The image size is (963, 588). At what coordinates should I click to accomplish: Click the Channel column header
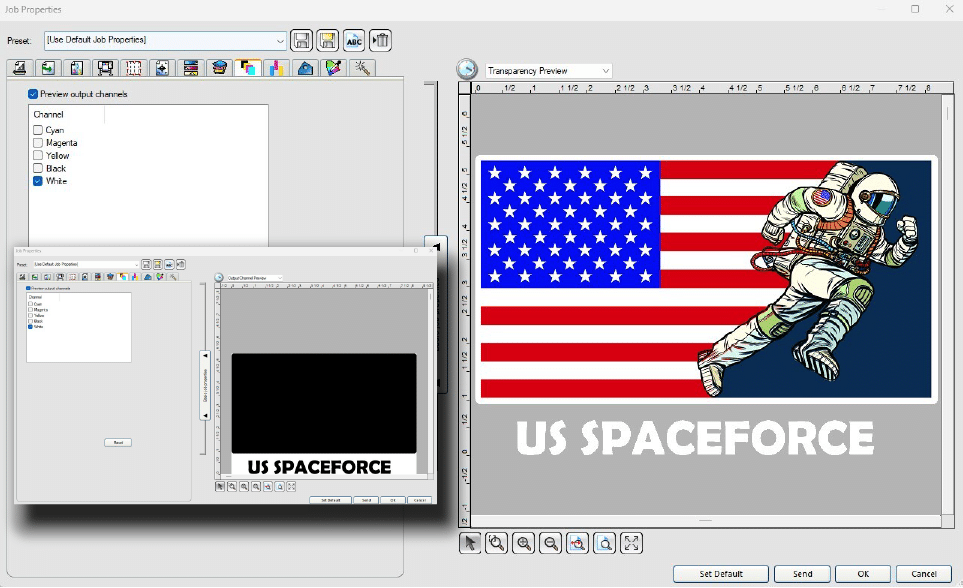point(66,114)
